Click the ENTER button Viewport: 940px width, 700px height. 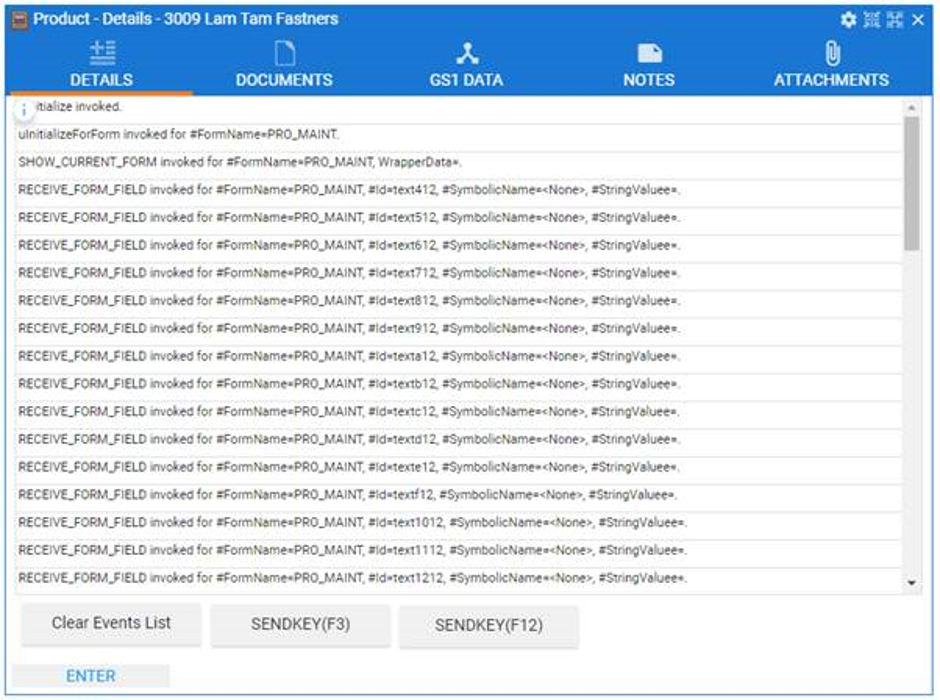(x=91, y=676)
